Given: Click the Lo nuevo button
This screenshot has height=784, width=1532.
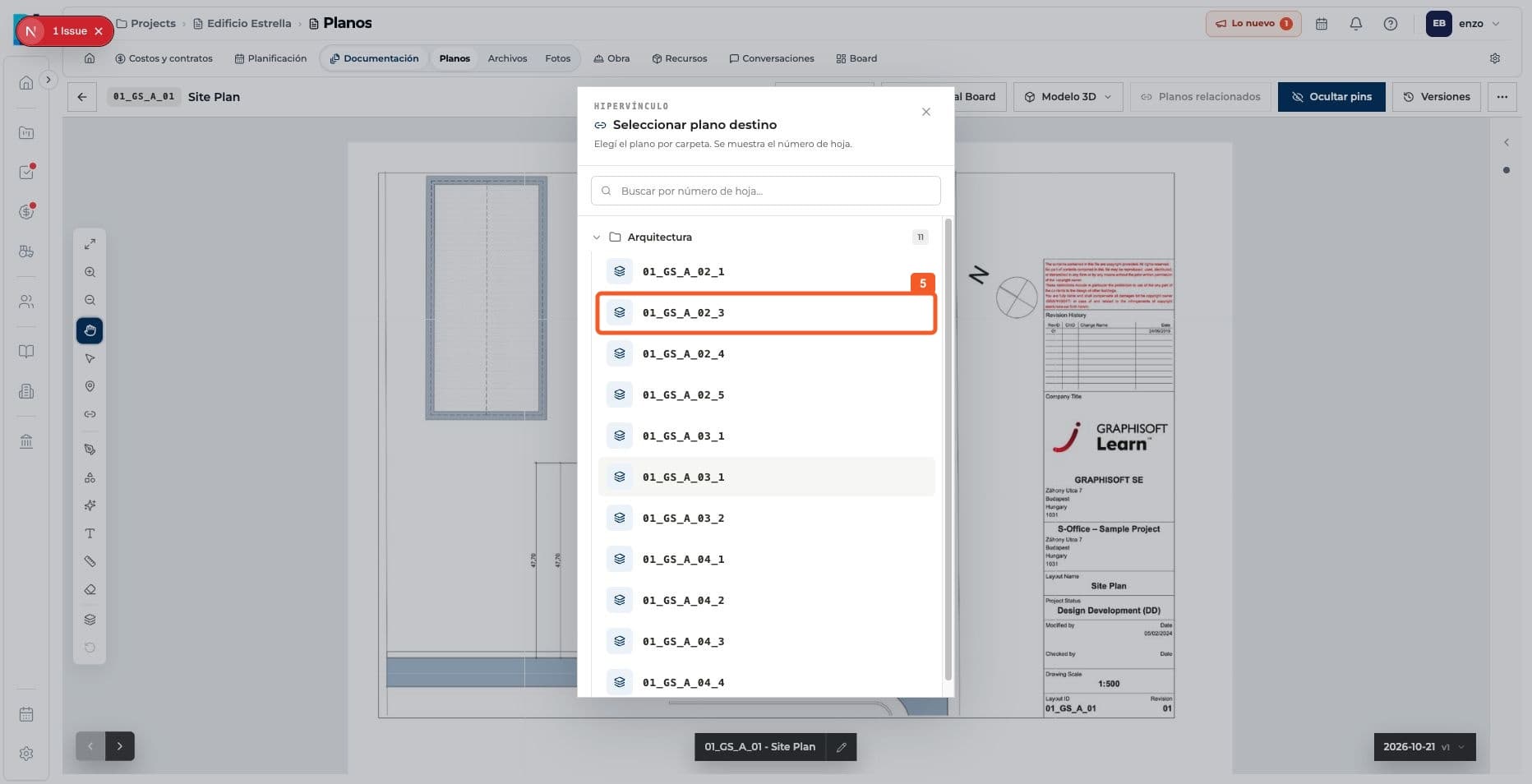Looking at the screenshot, I should [1253, 24].
